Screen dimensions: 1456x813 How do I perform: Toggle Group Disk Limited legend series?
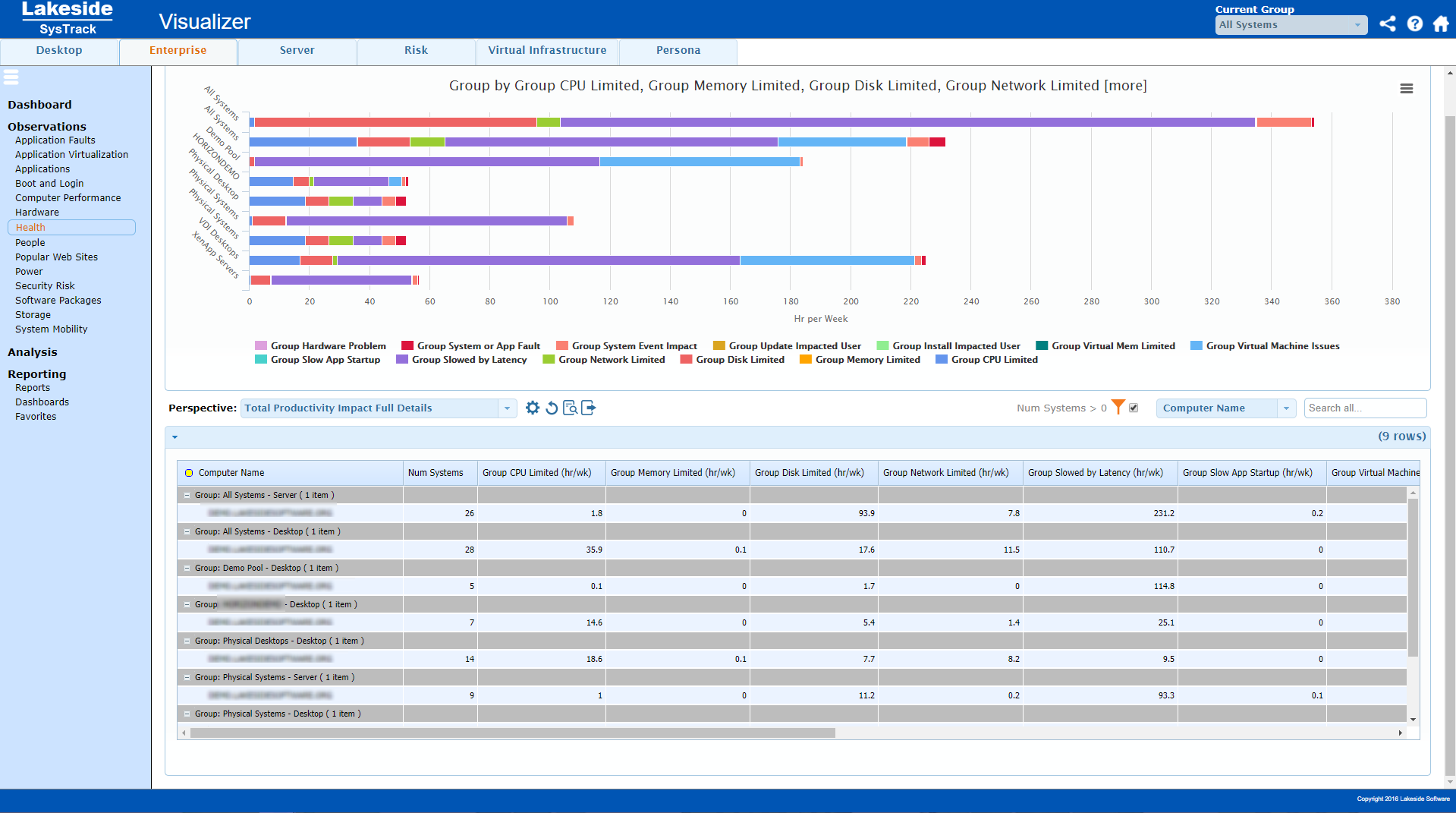[x=732, y=360]
